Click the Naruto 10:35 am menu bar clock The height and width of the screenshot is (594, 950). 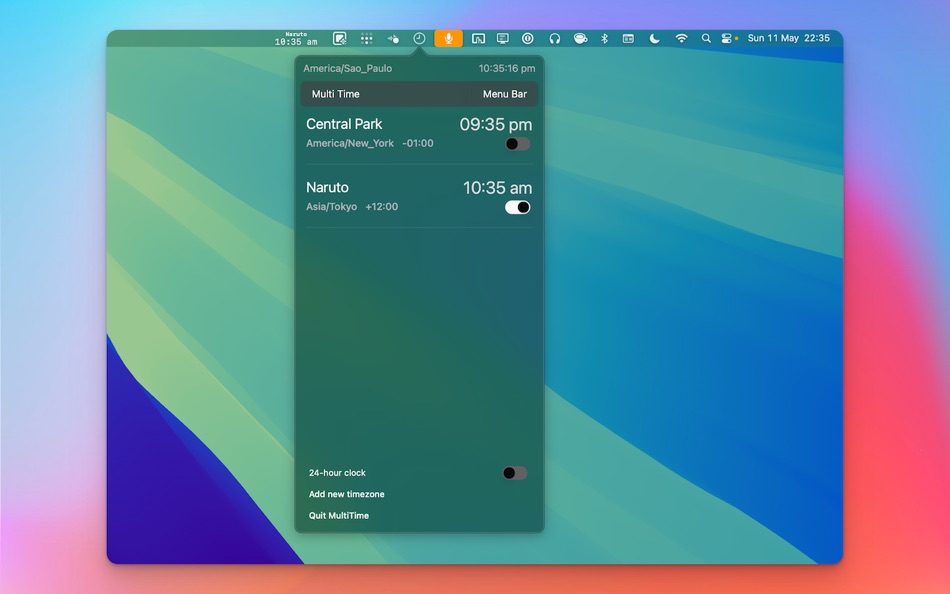296,39
